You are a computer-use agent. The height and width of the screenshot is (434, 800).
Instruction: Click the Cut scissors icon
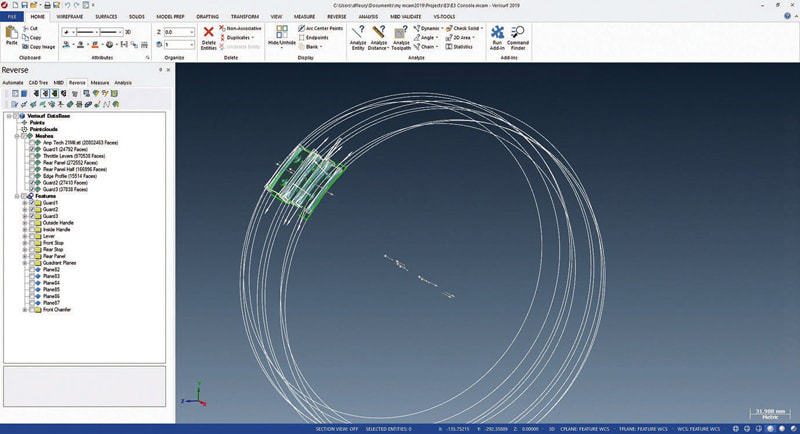tap(25, 29)
